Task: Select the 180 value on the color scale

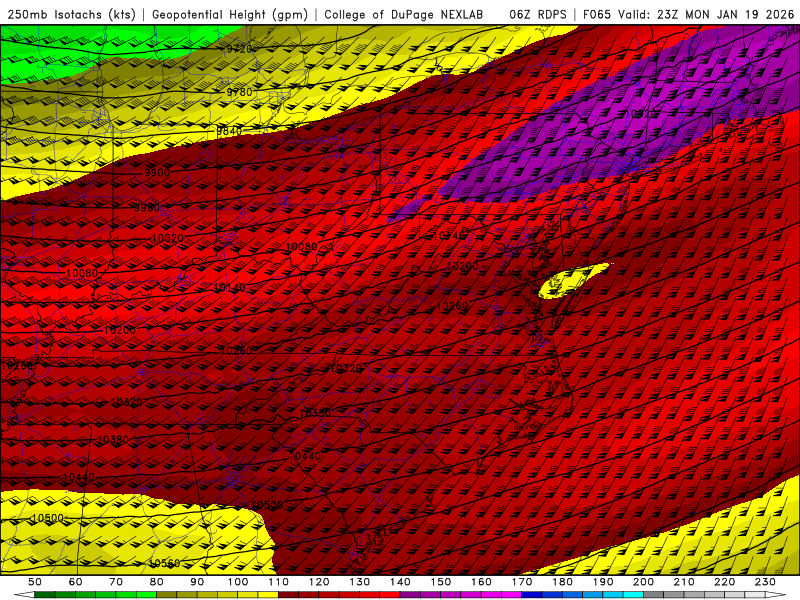Action: tap(562, 582)
